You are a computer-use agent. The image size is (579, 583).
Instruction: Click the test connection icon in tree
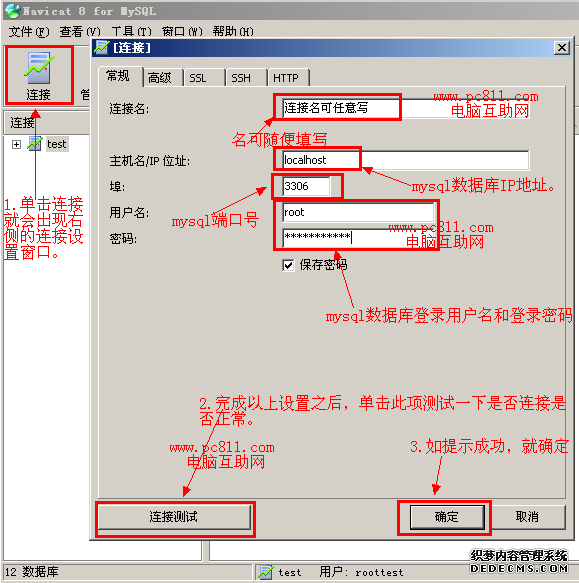(35, 144)
